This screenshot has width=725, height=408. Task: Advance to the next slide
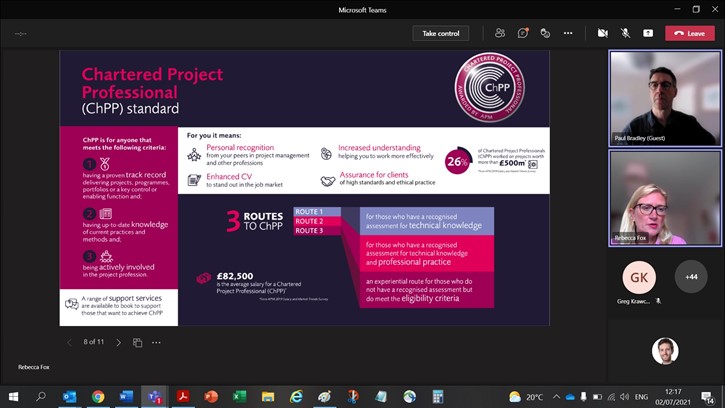tap(118, 342)
